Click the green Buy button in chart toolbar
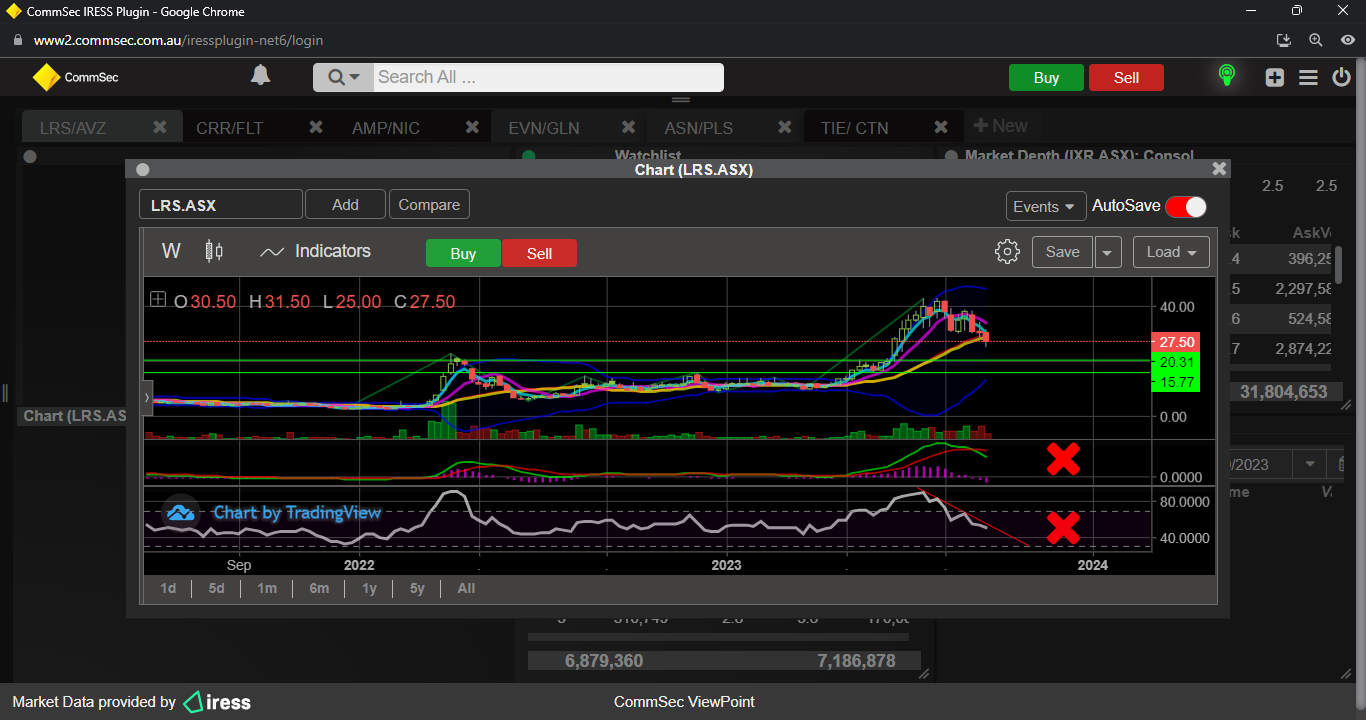Screen dimensions: 1366x720 click(463, 254)
